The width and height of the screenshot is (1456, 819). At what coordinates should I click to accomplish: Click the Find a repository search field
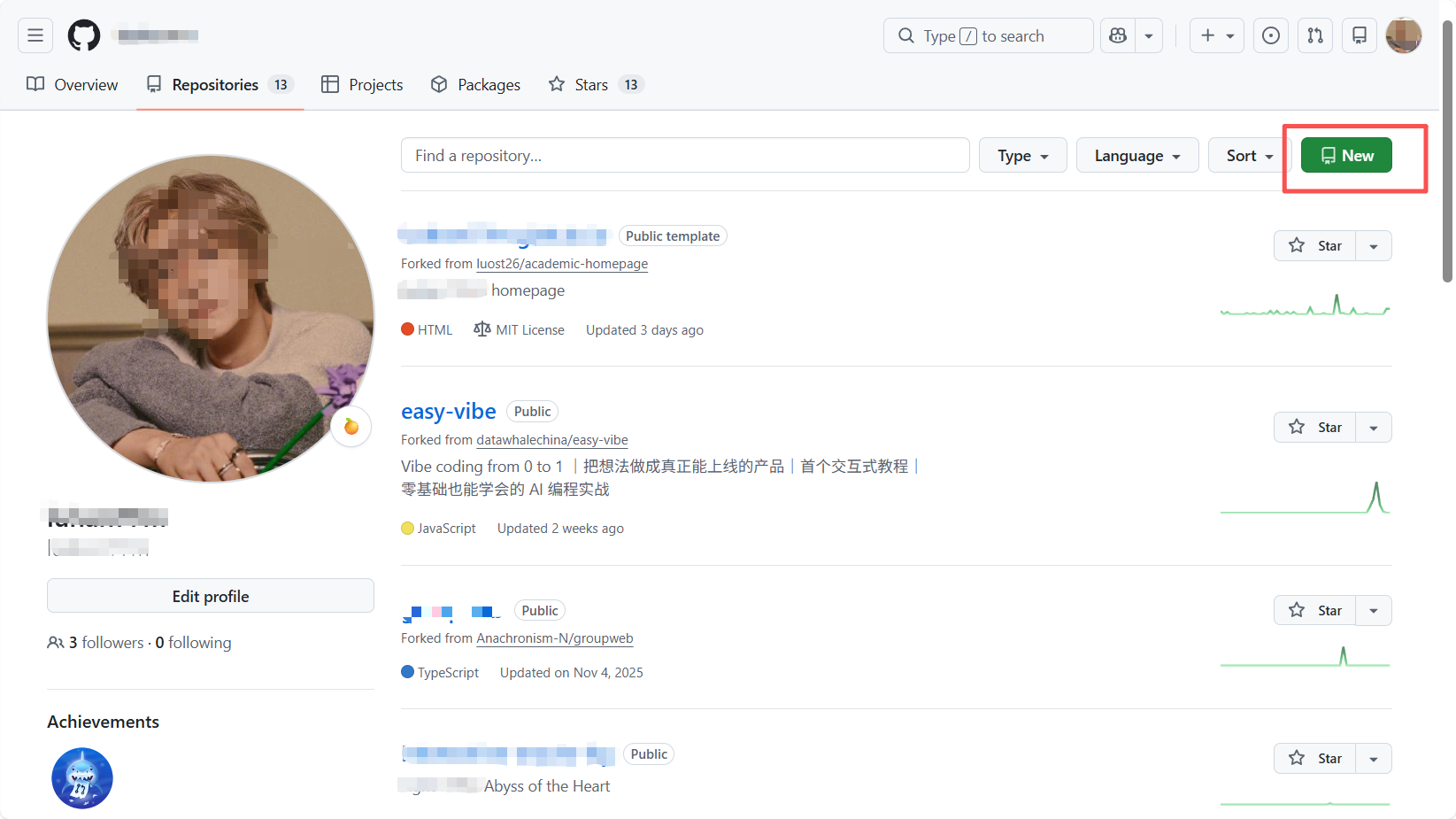685,156
